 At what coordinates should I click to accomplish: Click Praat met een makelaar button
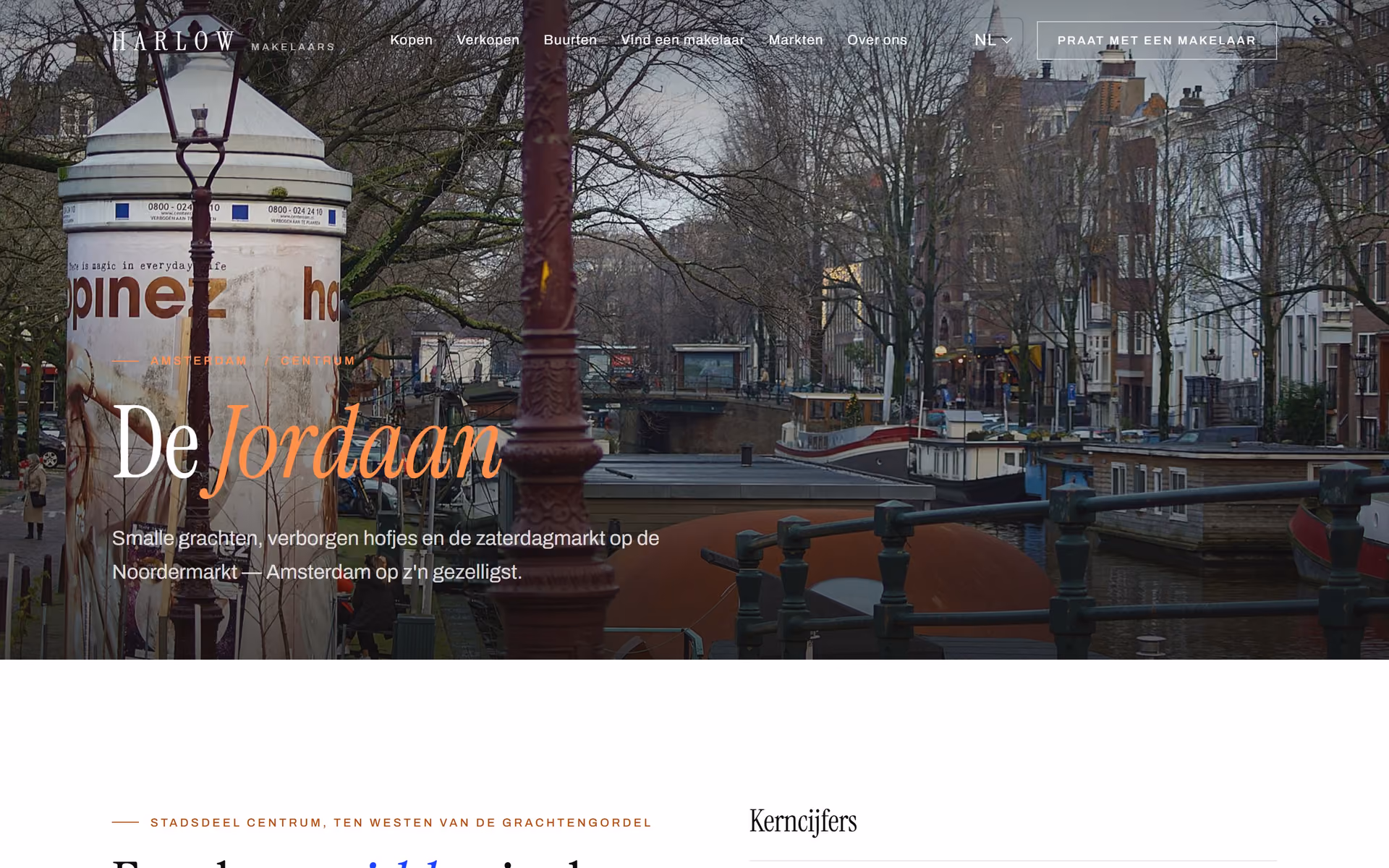(x=1157, y=41)
